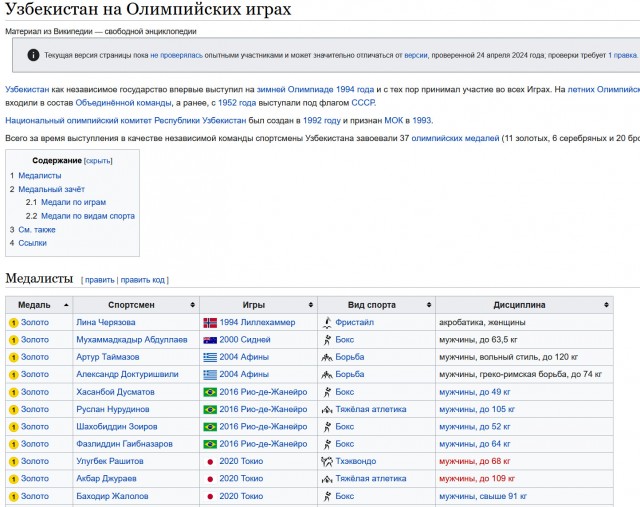Screen dimensions: 640x507
Task: Open СССР link in intro paragraph
Action: tap(363, 103)
